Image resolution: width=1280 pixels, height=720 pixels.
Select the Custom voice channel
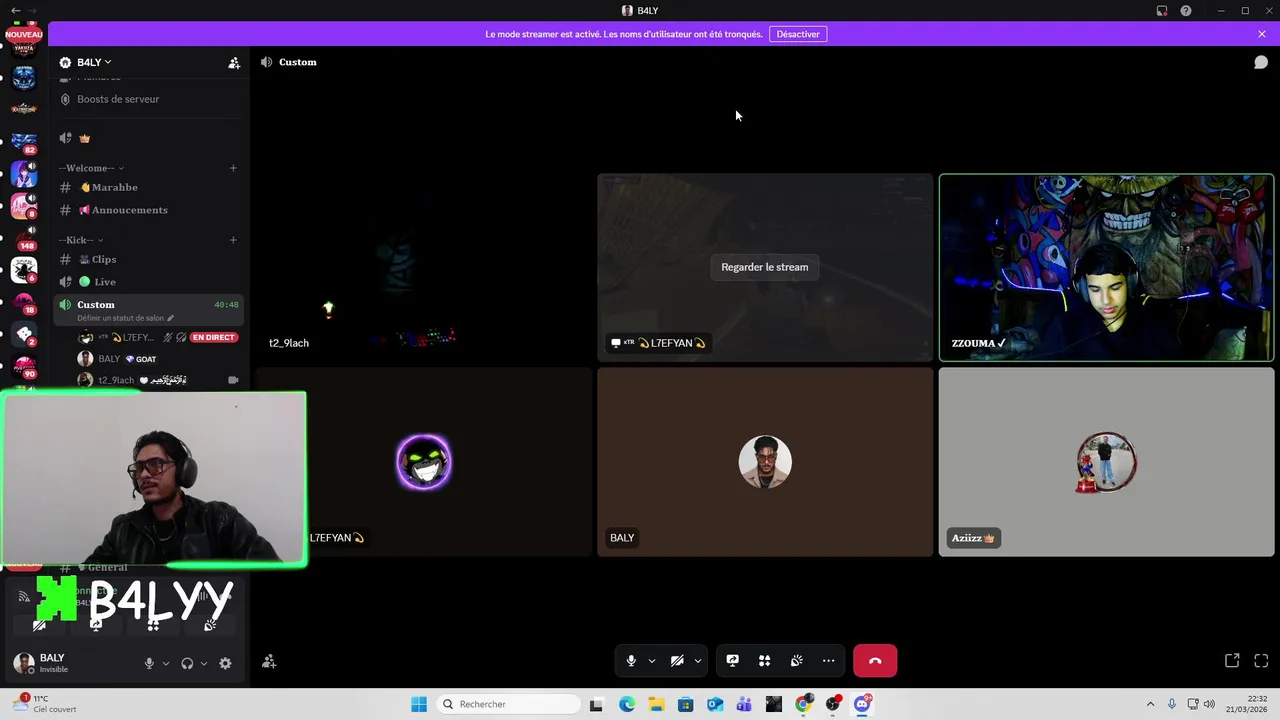(147, 310)
